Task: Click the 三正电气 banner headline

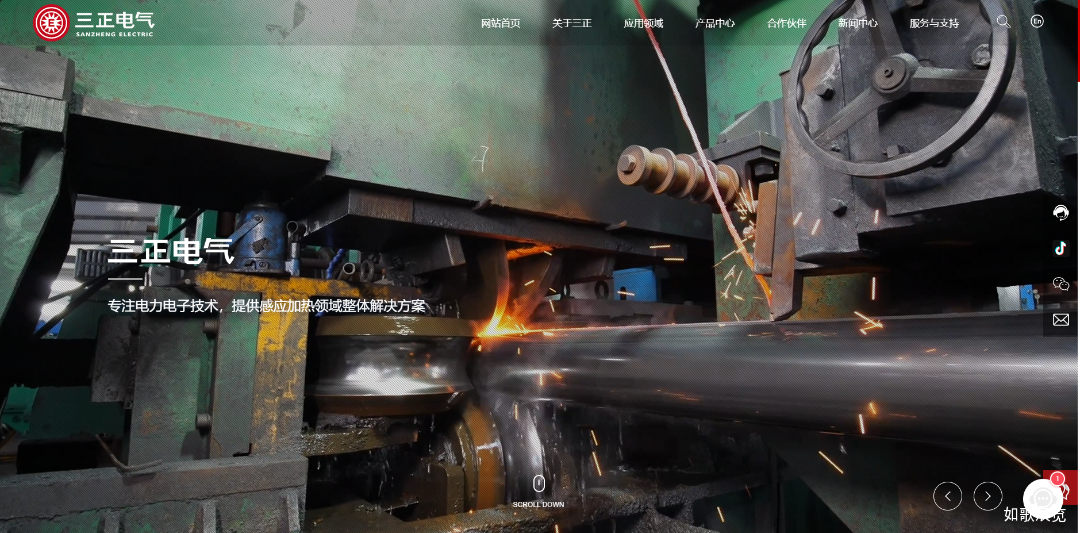Action: coord(171,251)
